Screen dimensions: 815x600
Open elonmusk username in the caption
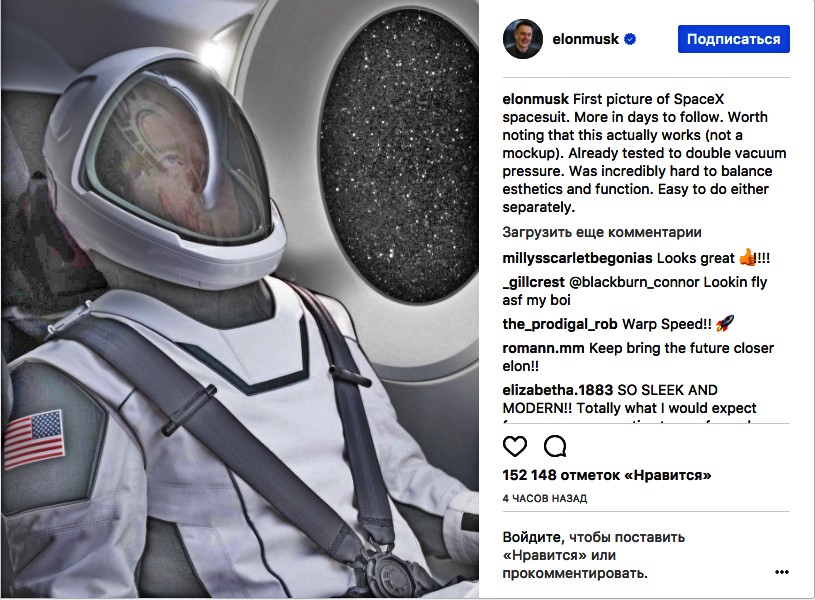(535, 99)
